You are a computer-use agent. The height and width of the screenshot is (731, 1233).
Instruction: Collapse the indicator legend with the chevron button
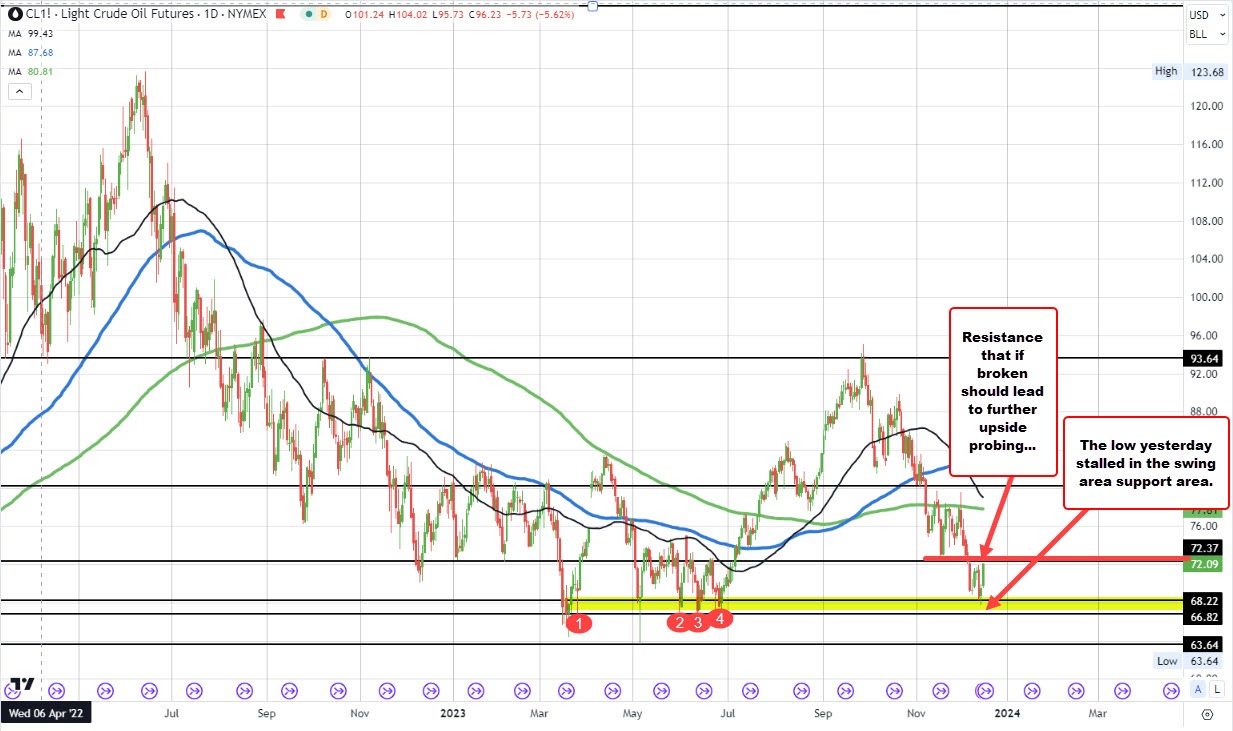(19, 92)
